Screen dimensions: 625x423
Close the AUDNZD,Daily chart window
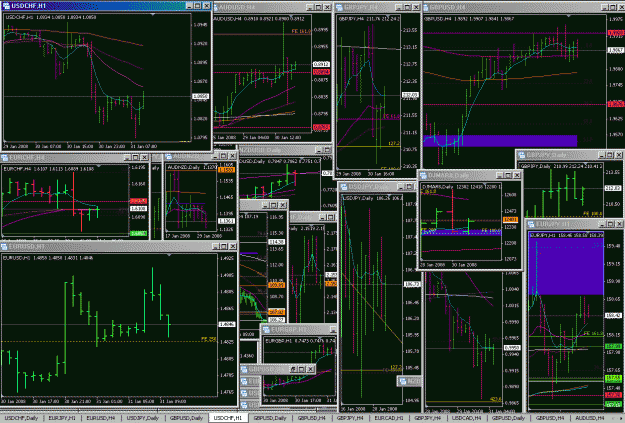[x=232, y=156]
